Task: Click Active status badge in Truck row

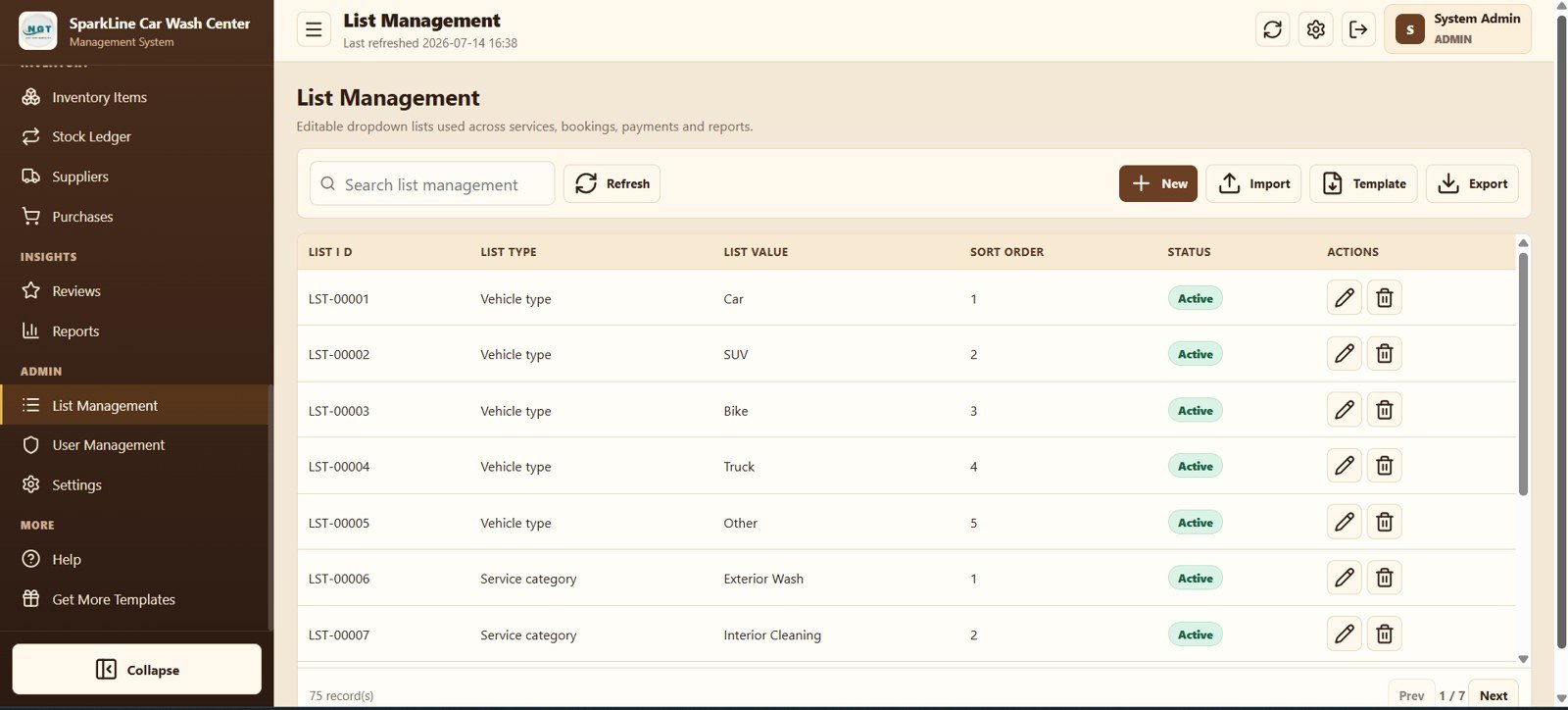Action: tap(1195, 466)
